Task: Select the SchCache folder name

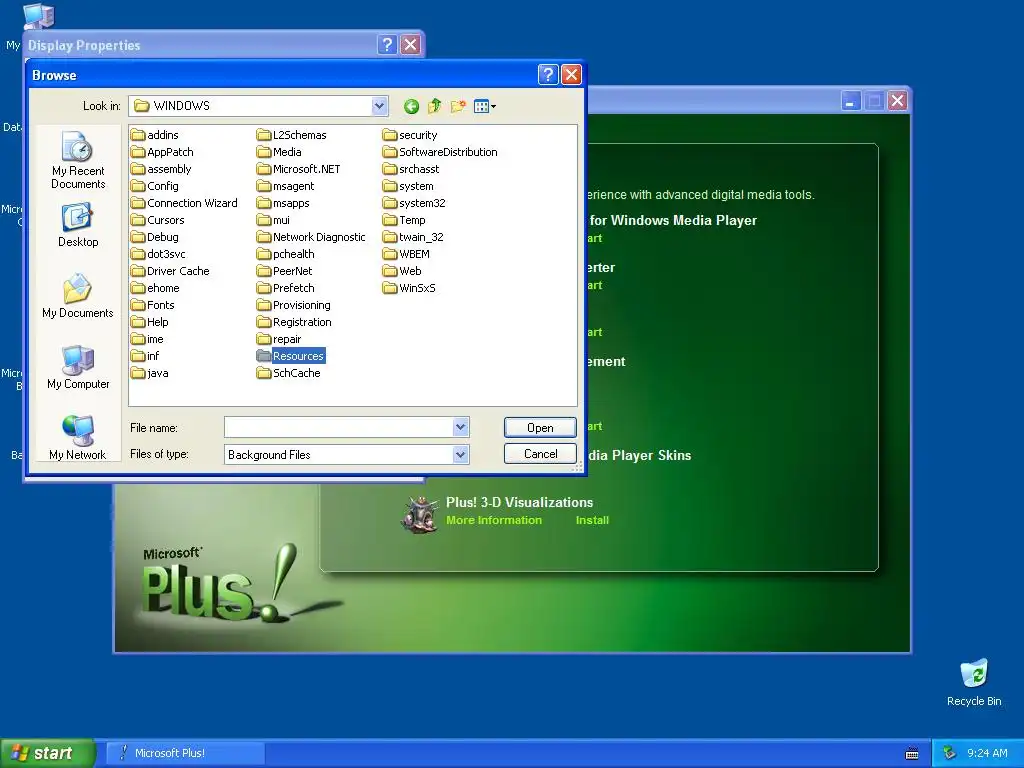Action: coord(296,373)
